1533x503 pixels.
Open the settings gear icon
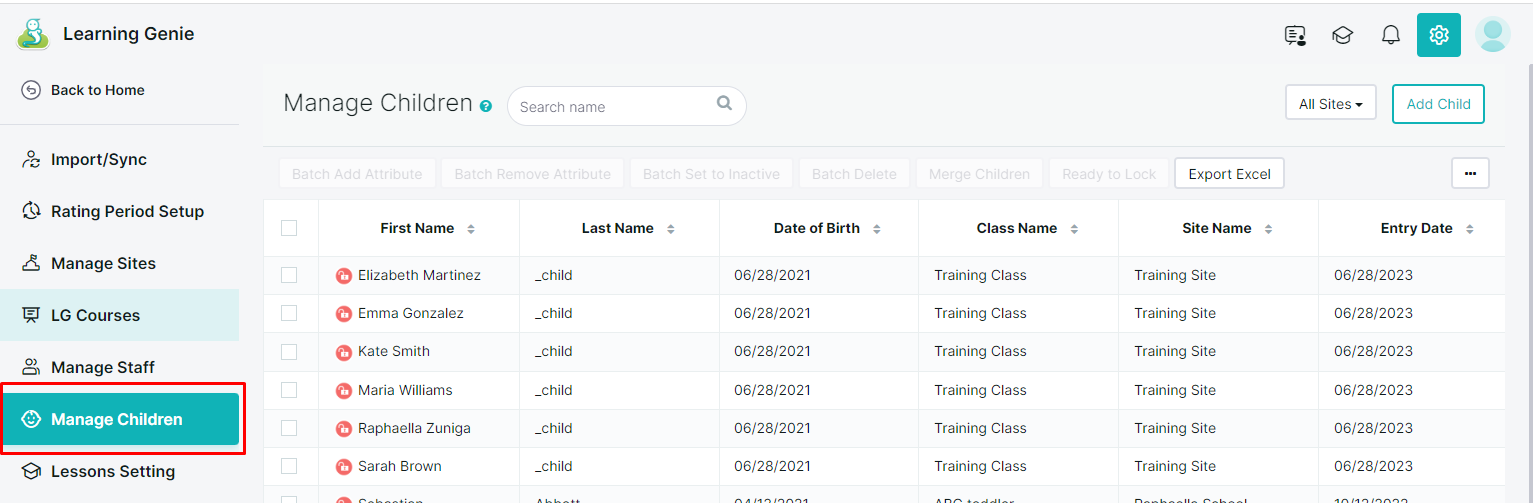point(1438,35)
